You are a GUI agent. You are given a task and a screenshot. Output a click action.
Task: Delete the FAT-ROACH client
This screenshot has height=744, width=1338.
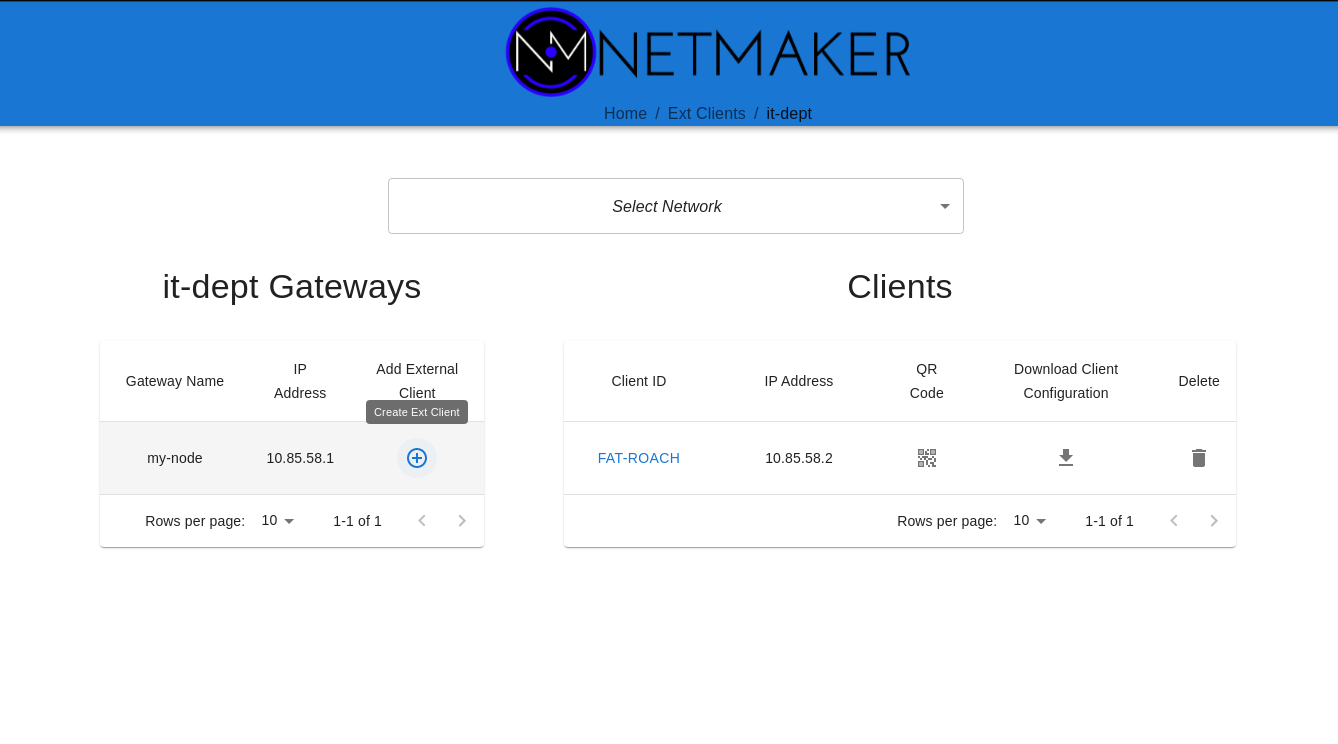point(1199,458)
